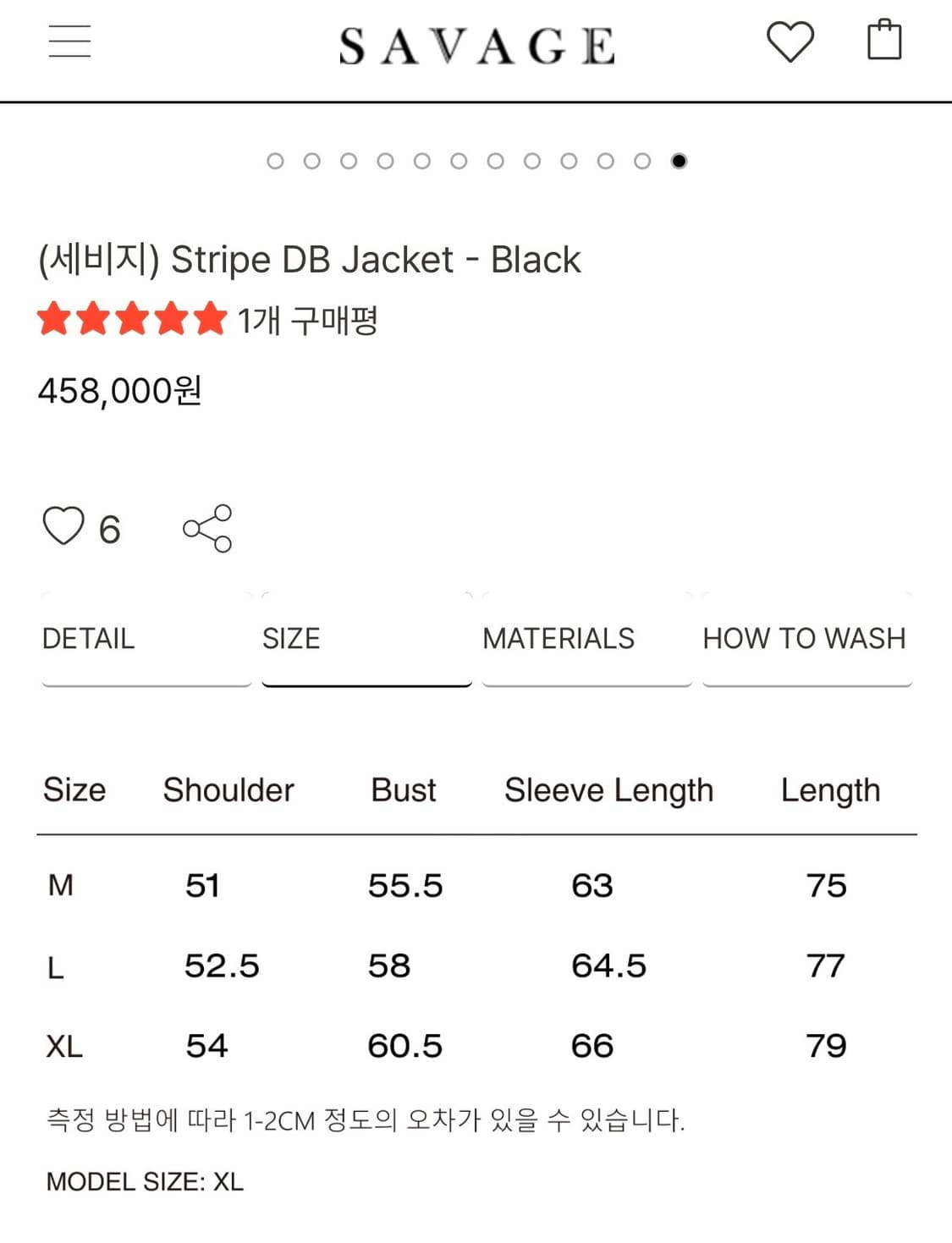Select the sixth carousel dot
The height and width of the screenshot is (1243, 952).
459,161
